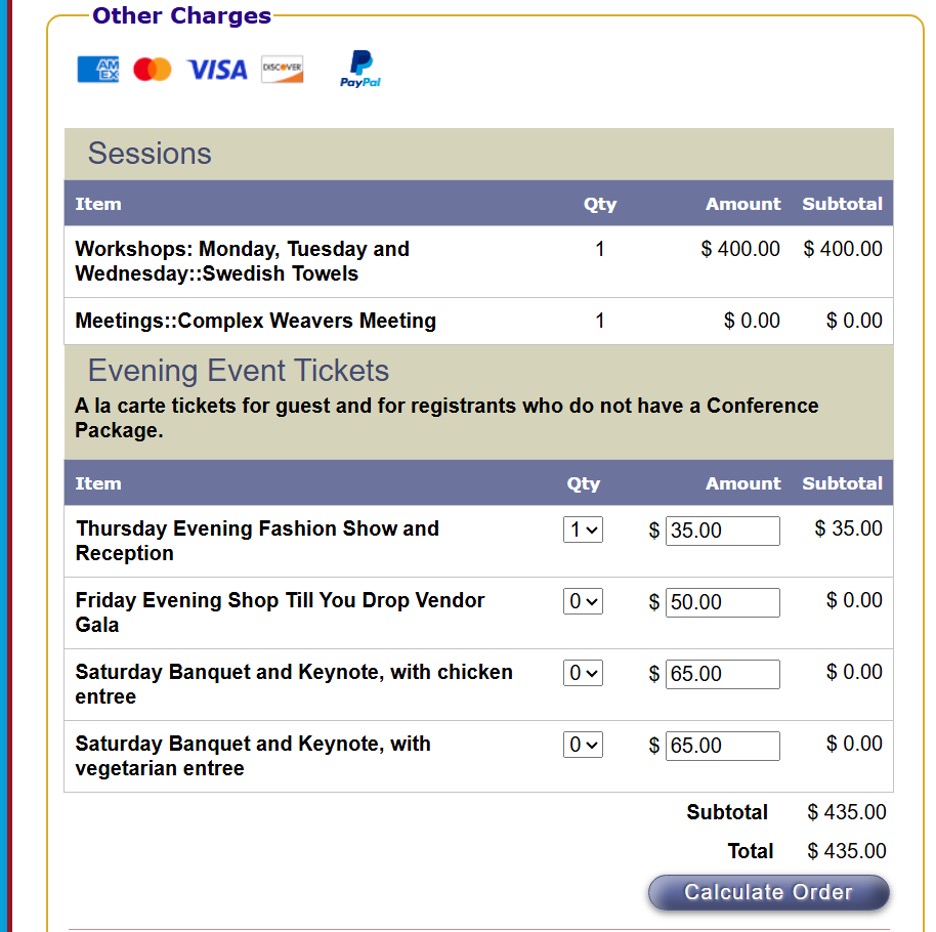The image size is (936, 932).
Task: Click the Swedish Towels workshop item
Action: click(242, 261)
